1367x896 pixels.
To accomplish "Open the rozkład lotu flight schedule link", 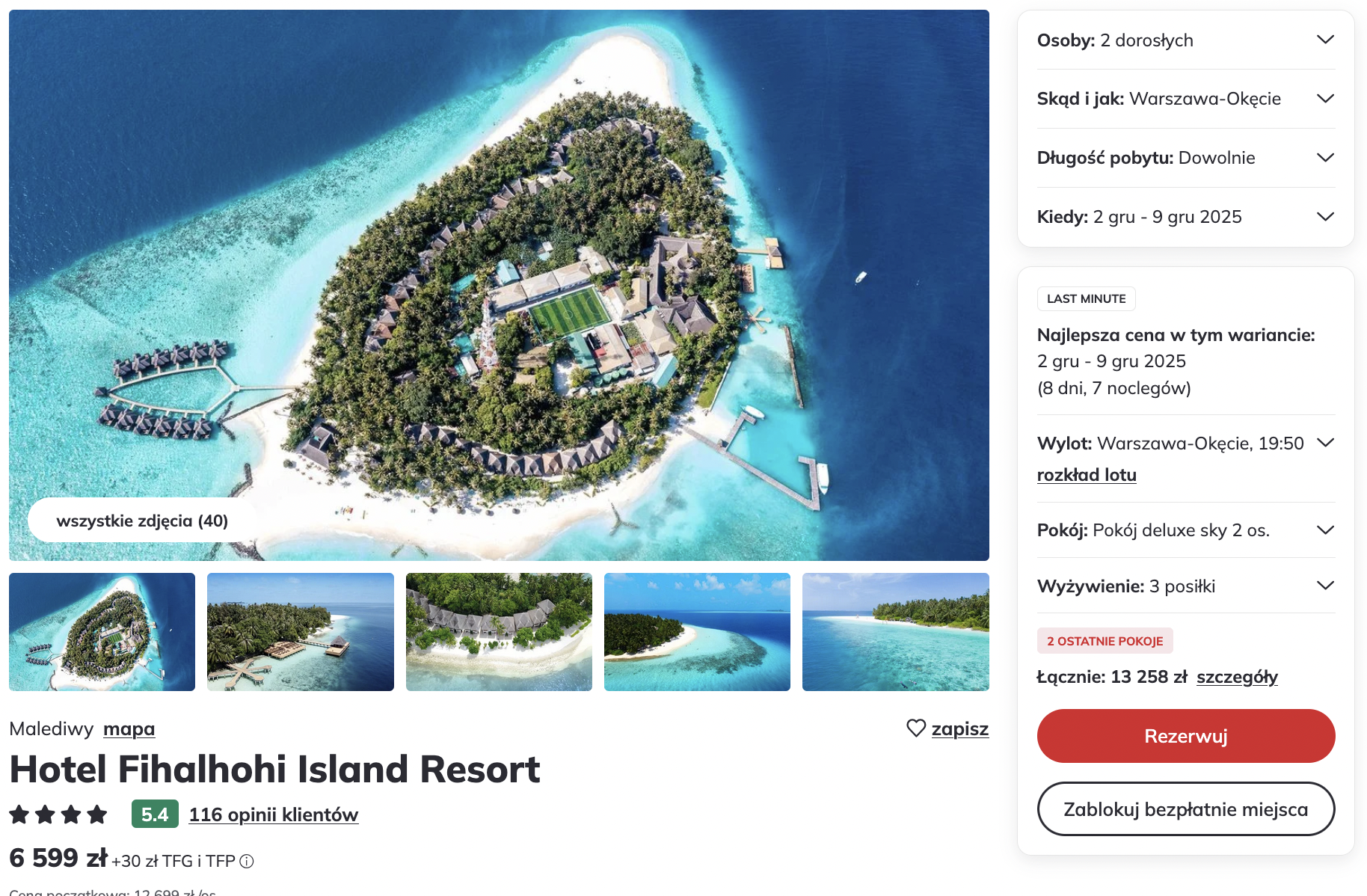I will coord(1087,475).
